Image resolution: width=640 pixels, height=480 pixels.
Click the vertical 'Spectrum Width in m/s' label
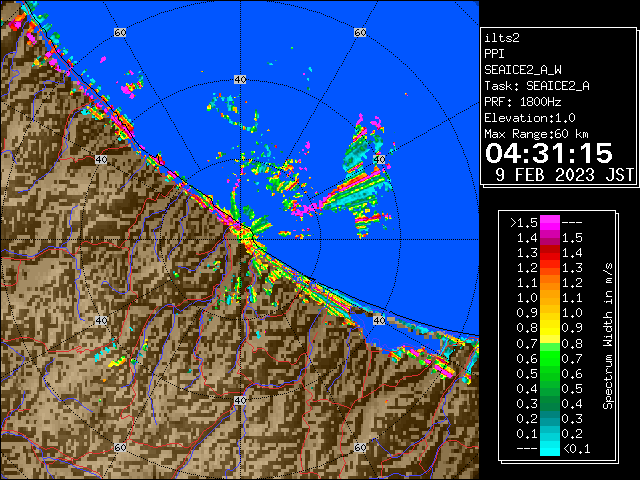click(x=608, y=336)
